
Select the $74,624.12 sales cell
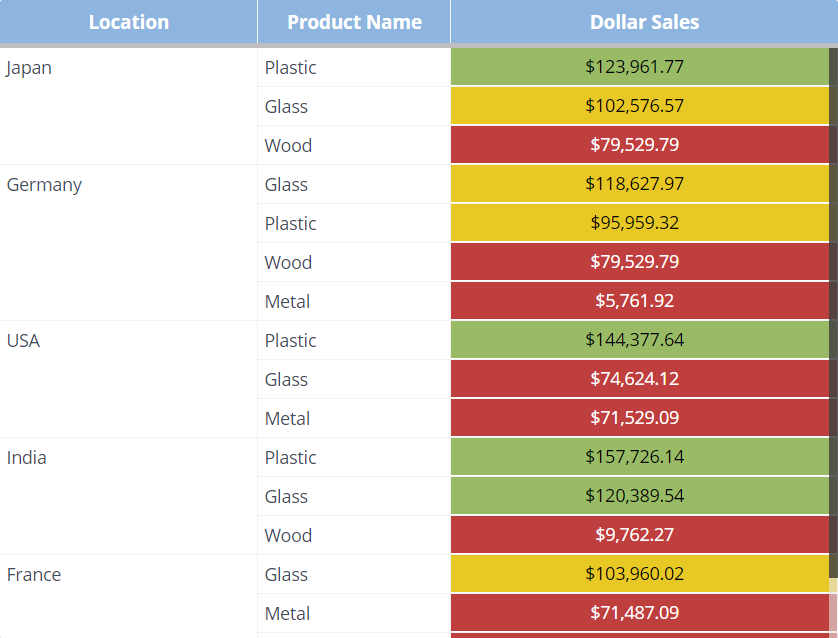point(640,379)
